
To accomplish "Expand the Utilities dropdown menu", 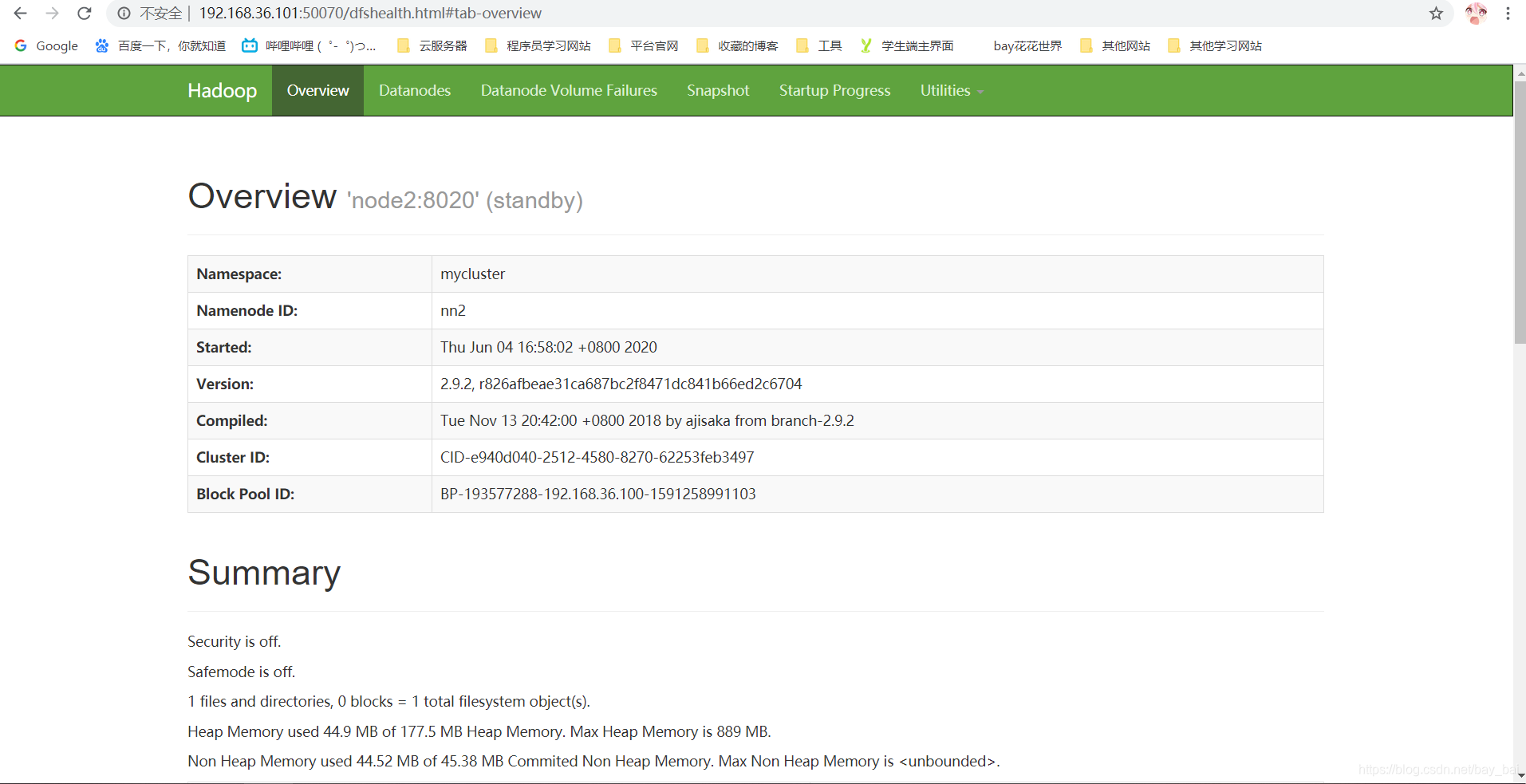I will [952, 91].
